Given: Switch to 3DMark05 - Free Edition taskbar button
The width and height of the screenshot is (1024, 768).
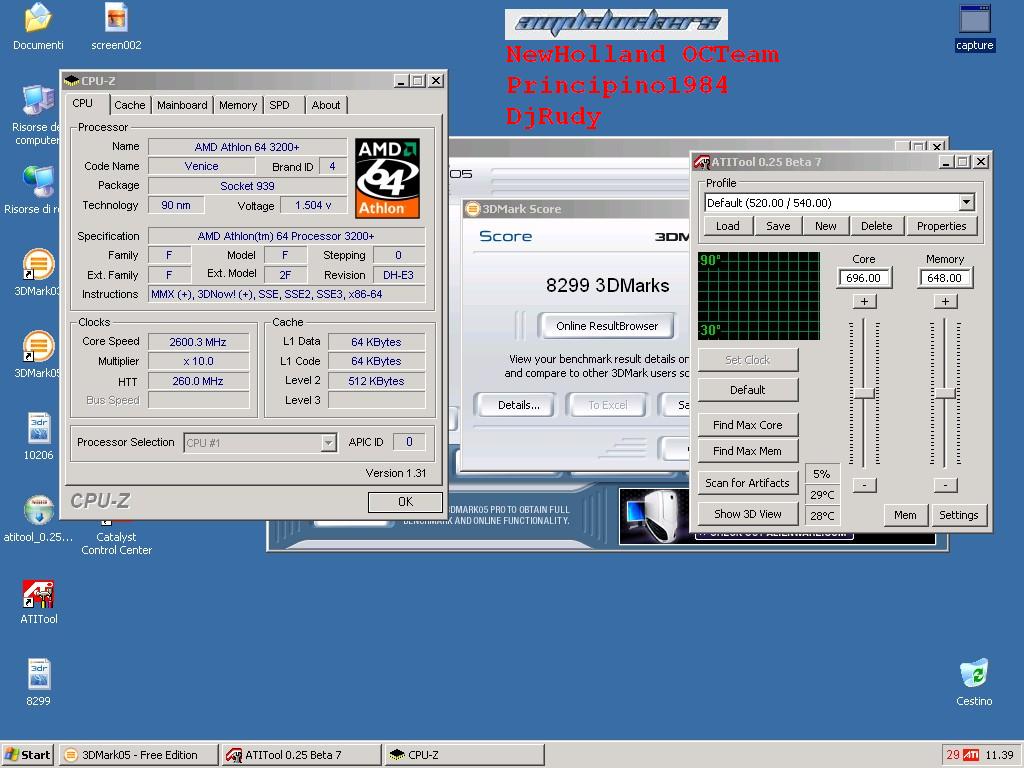Looking at the screenshot, I should click(x=138, y=755).
